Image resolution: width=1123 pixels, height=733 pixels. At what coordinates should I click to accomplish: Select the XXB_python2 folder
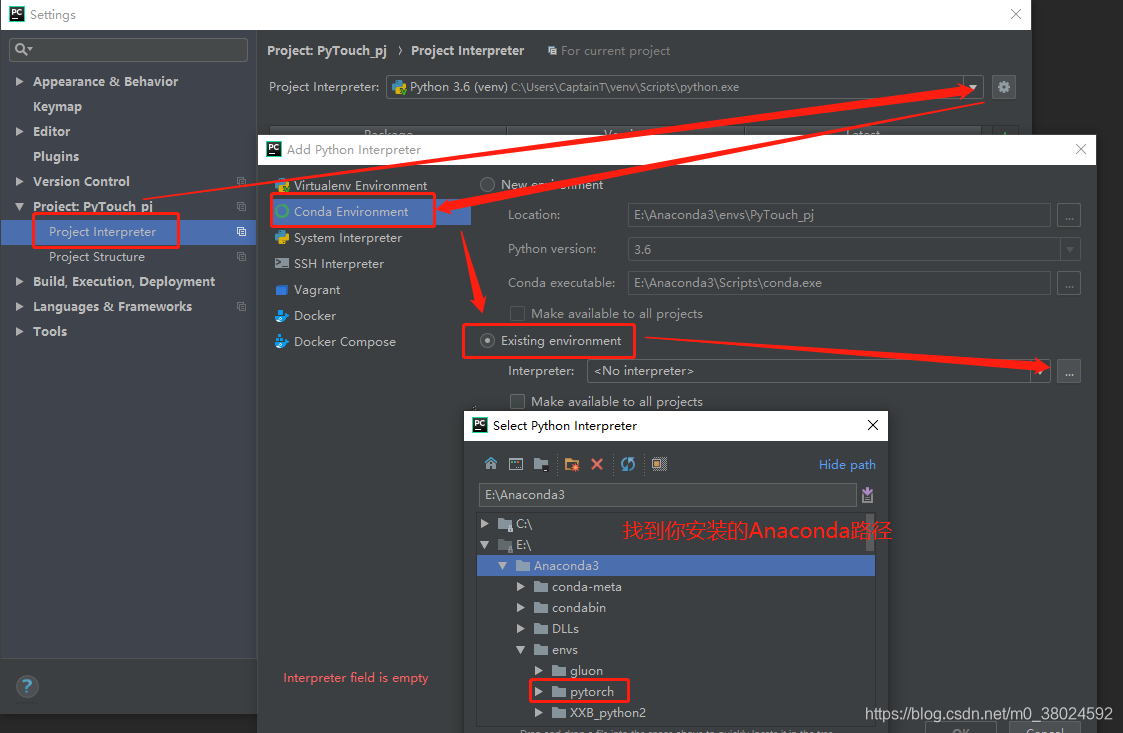click(x=607, y=713)
